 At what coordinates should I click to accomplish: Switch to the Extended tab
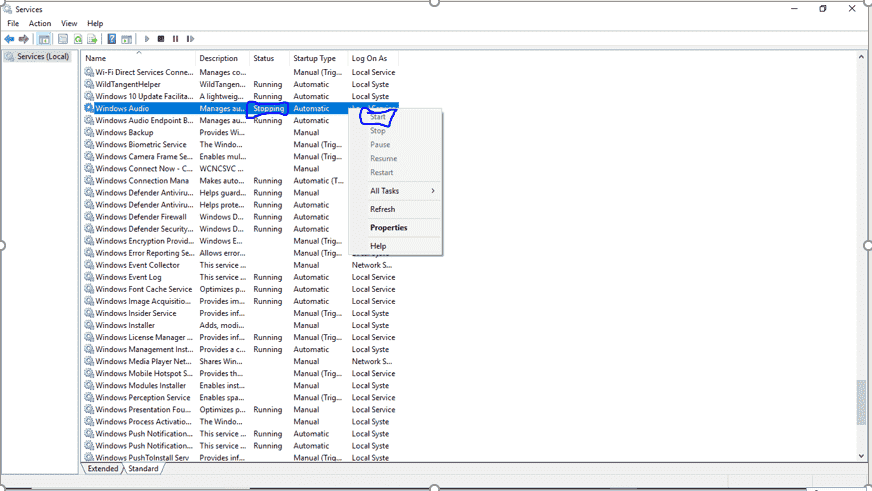tap(103, 469)
